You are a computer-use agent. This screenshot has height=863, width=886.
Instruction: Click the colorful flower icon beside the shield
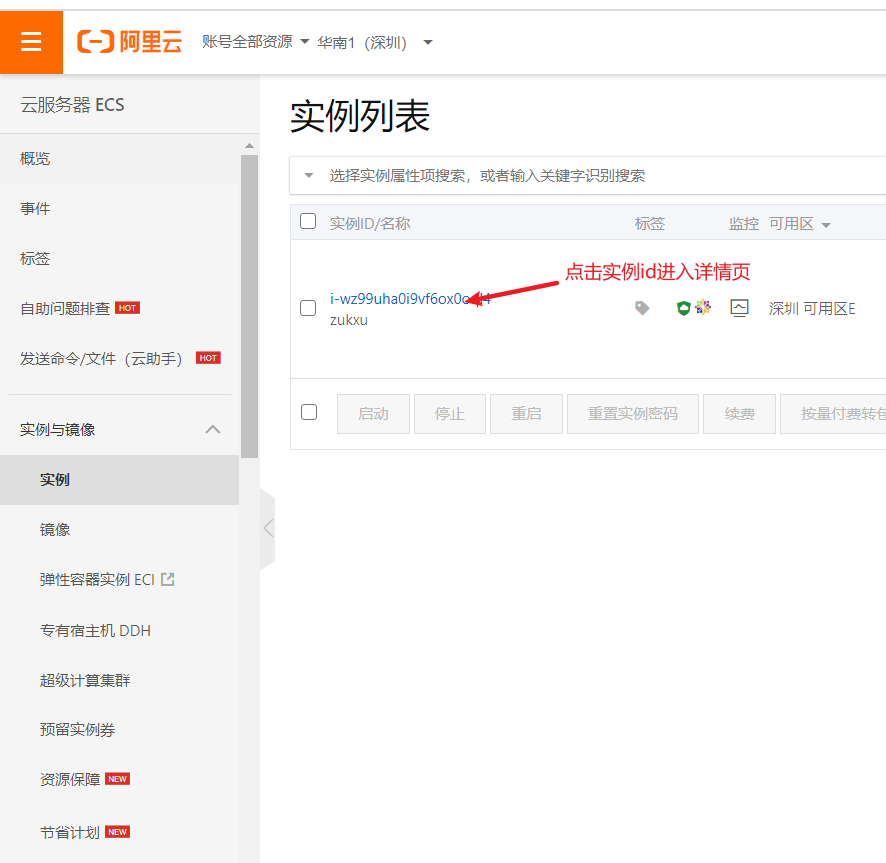[703, 307]
